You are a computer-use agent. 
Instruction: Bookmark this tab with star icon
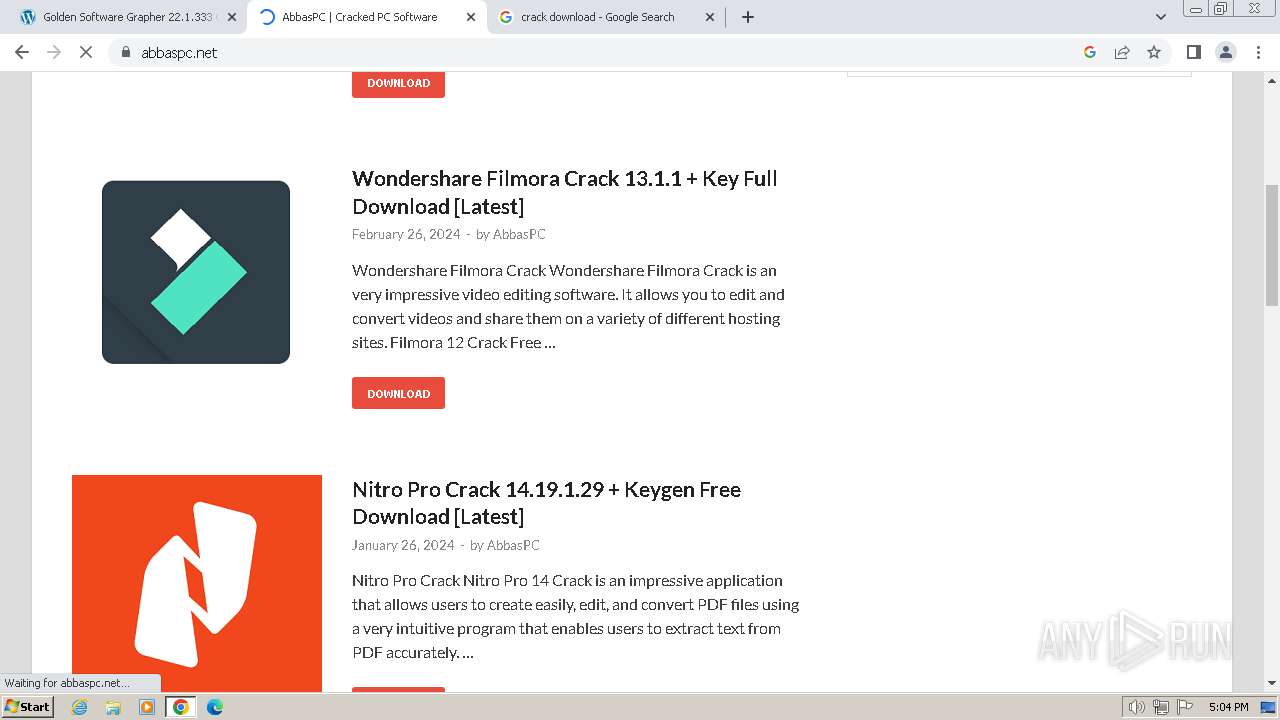point(1154,52)
